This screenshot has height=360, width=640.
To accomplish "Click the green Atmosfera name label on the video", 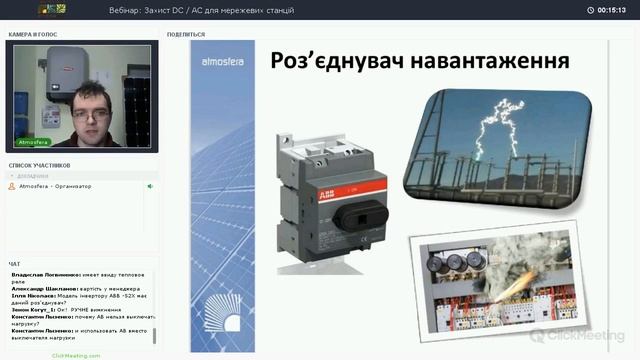I will click(33, 142).
